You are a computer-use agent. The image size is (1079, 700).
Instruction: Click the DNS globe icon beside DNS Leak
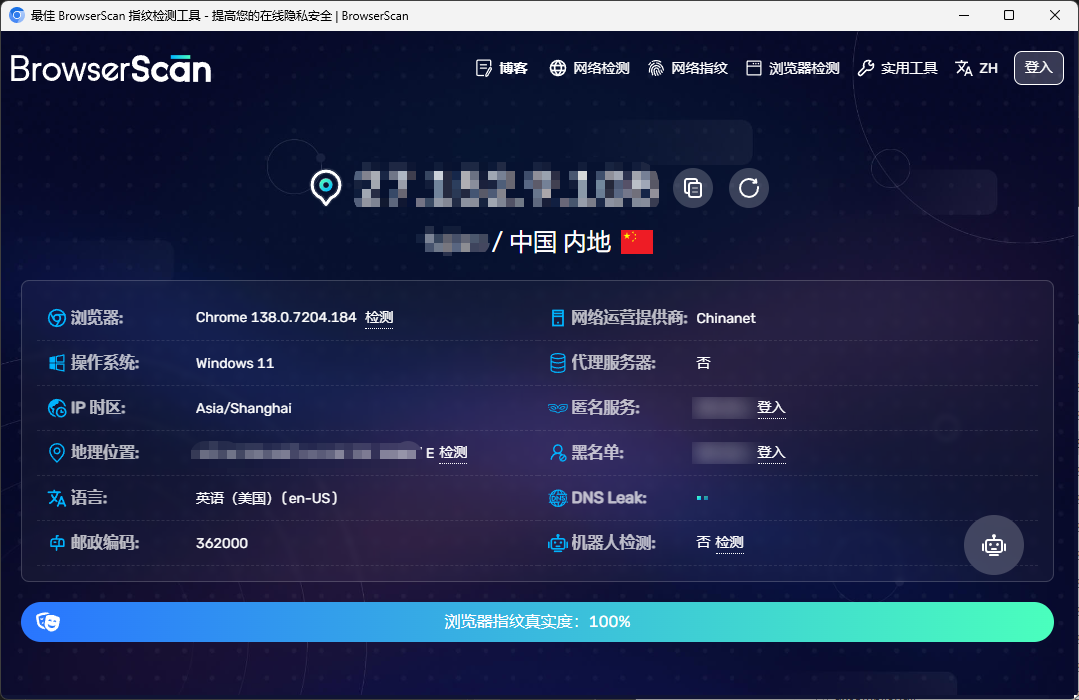pos(557,498)
